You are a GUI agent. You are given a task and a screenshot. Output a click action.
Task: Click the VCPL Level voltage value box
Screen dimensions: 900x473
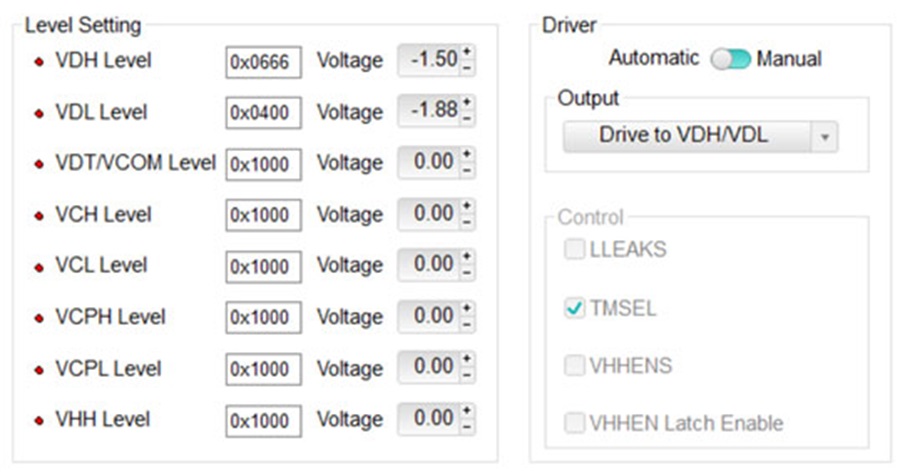coord(429,367)
